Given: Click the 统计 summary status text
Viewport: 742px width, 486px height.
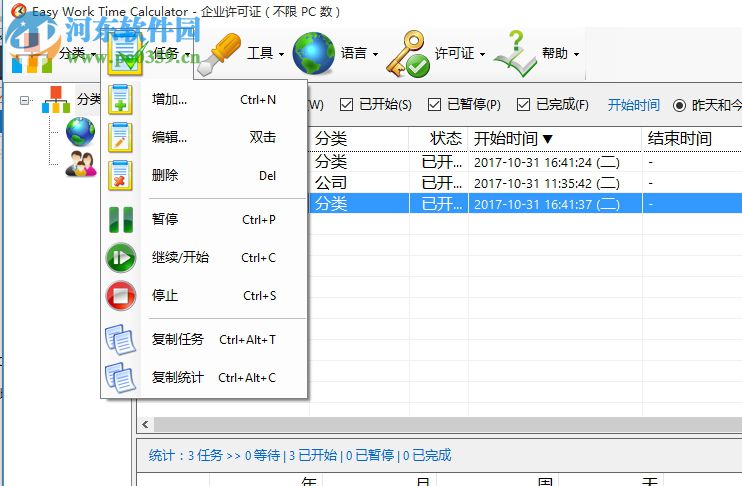Looking at the screenshot, I should click(300, 455).
